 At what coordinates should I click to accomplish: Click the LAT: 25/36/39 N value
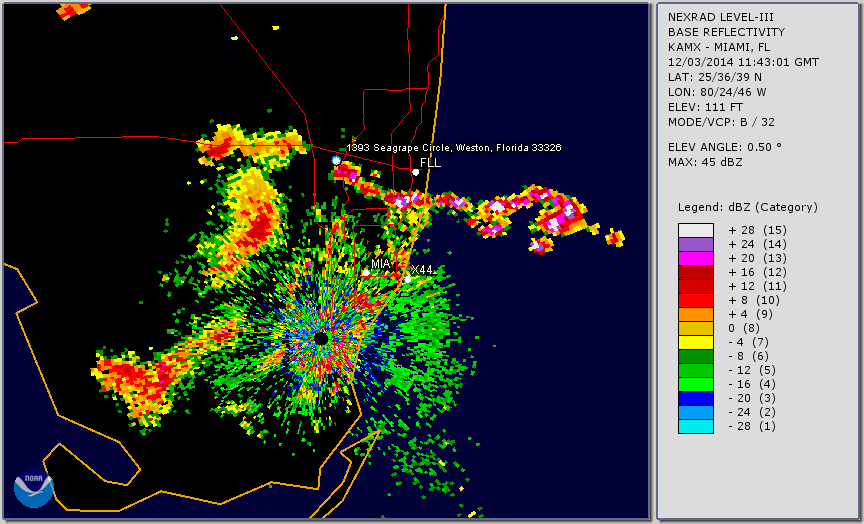715,77
